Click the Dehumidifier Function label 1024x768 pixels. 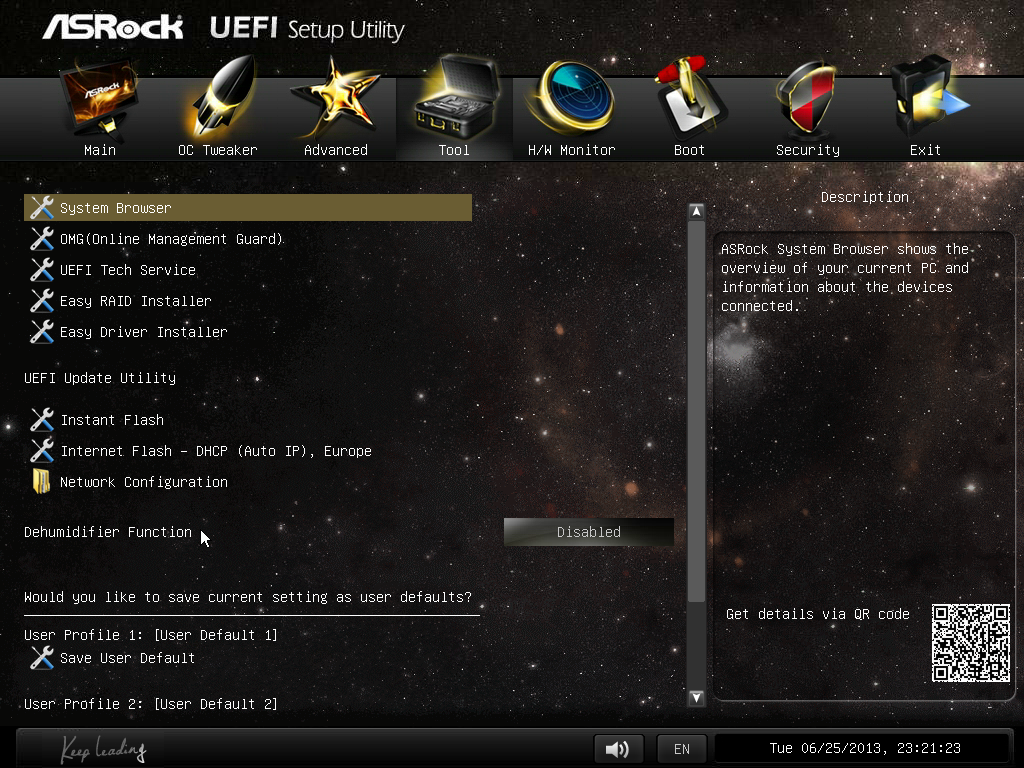[x=108, y=532]
